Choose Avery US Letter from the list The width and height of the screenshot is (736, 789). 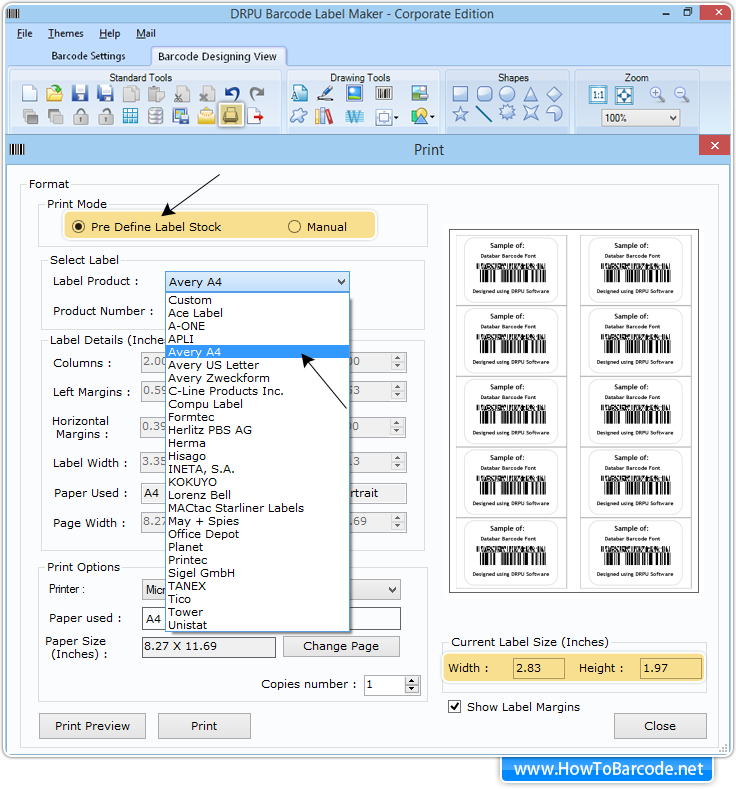pos(258,365)
